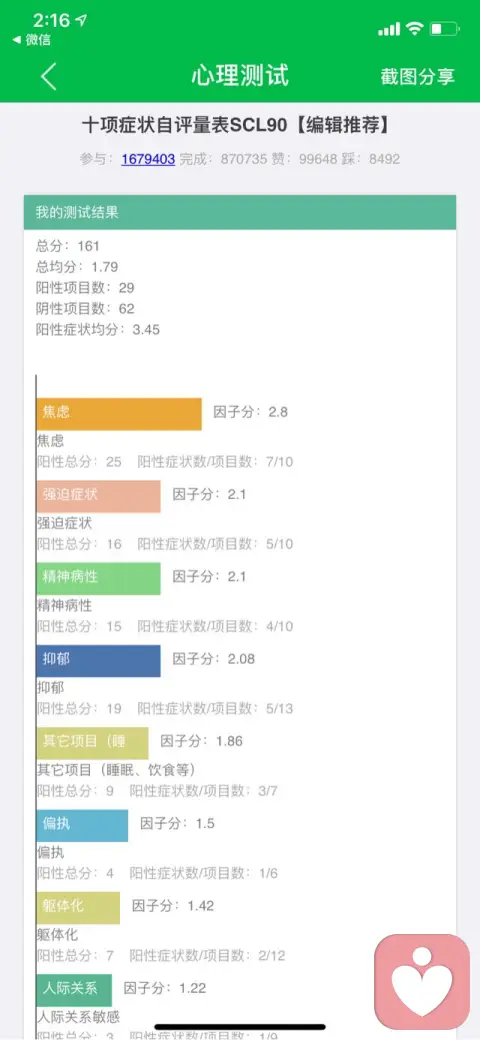Open the 1679403 participants link
Viewport: 480px width, 1040px height.
coord(148,159)
